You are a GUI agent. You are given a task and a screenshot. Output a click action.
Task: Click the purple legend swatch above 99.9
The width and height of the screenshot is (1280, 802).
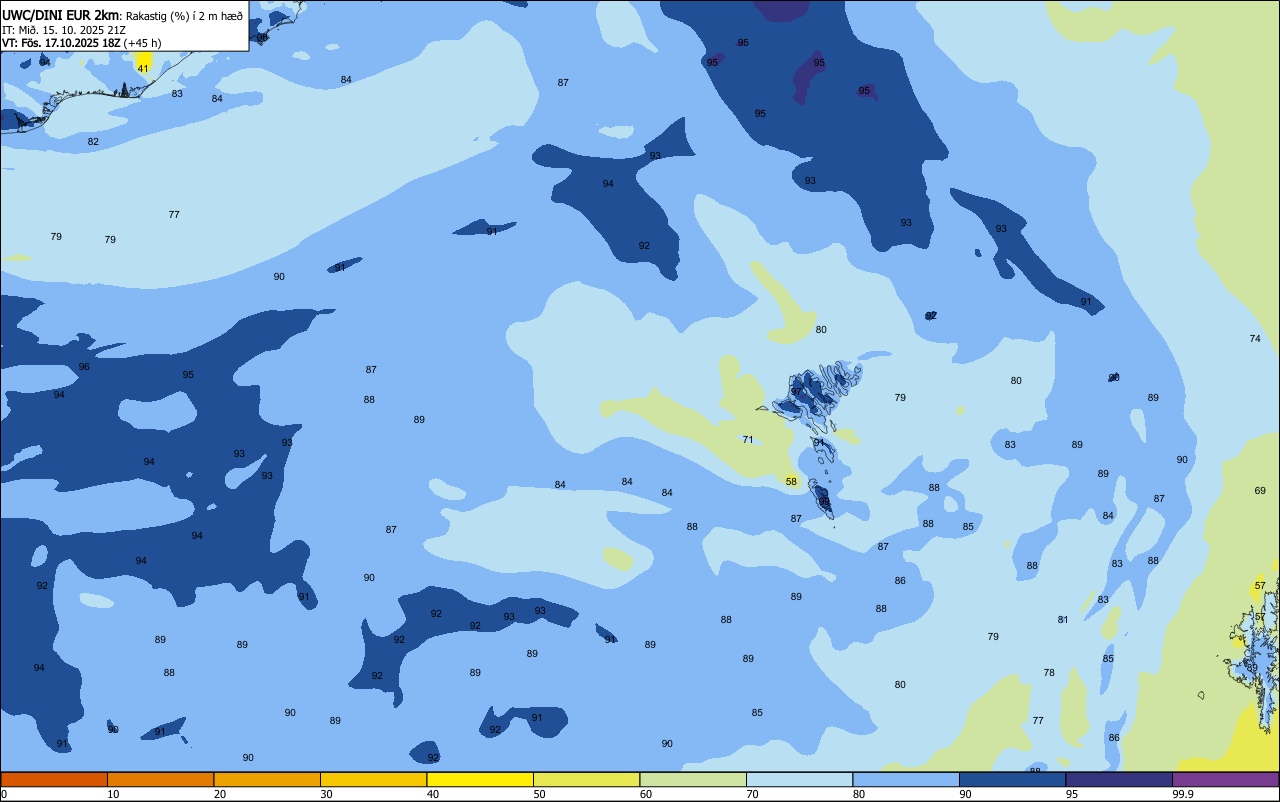click(1225, 779)
